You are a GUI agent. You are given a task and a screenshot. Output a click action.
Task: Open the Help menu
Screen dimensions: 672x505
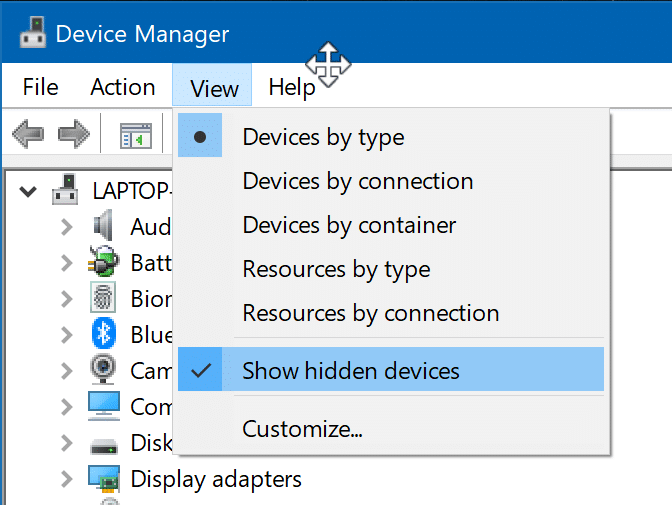point(292,87)
